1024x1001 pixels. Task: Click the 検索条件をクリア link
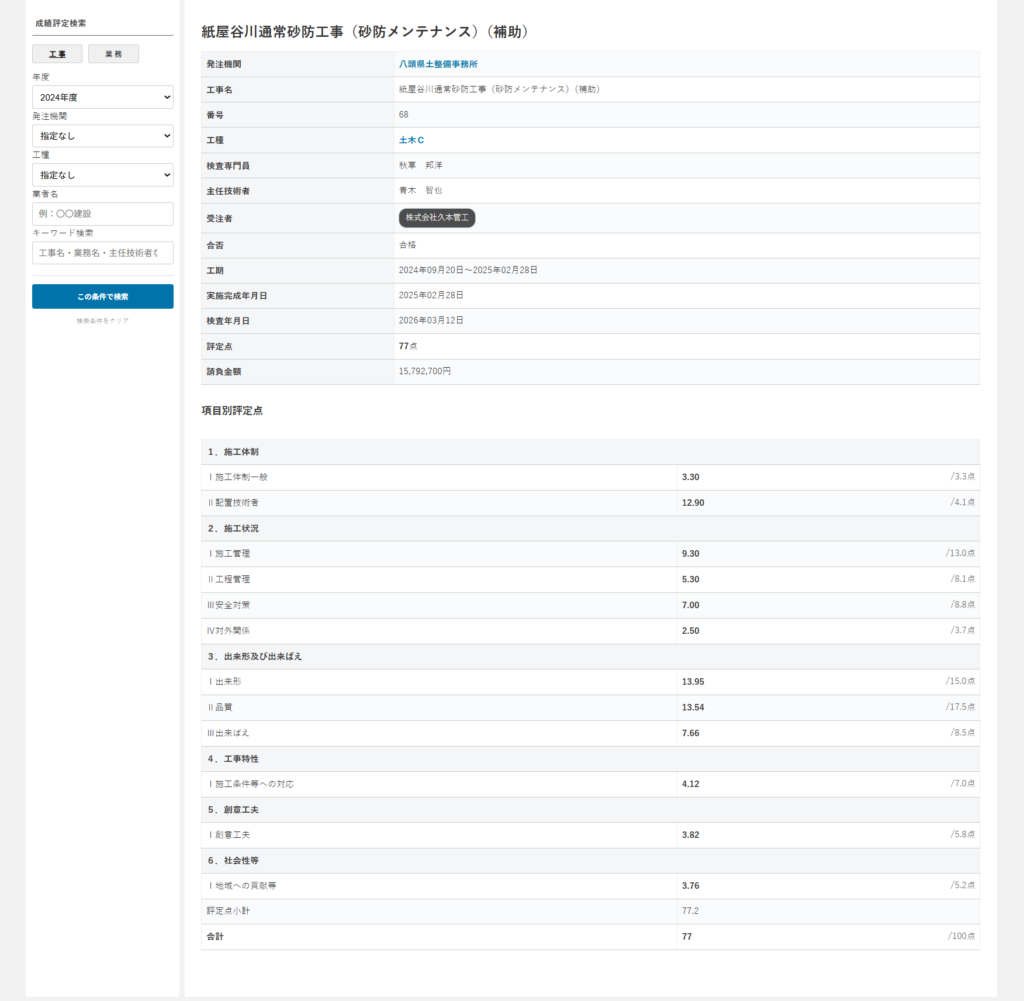(102, 321)
